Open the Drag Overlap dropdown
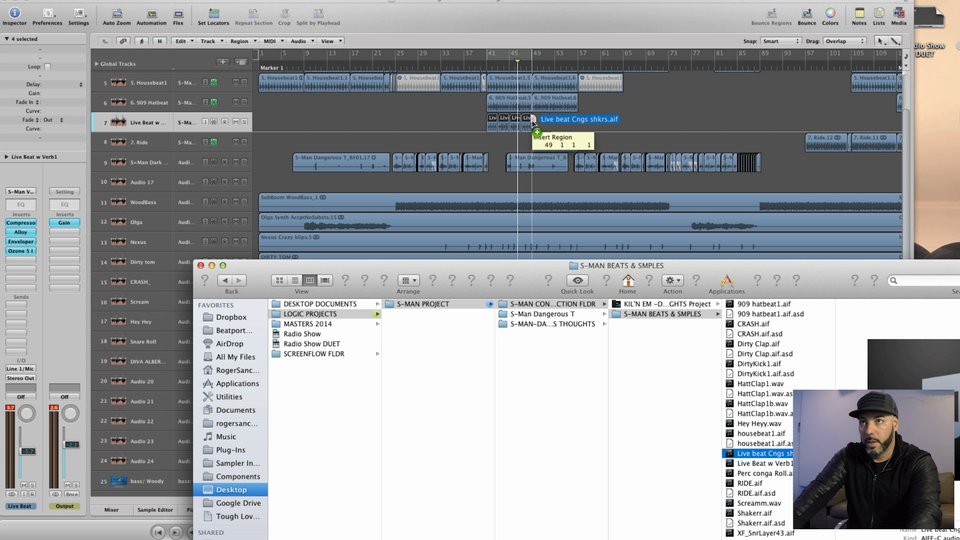The width and height of the screenshot is (960, 540). 844,41
